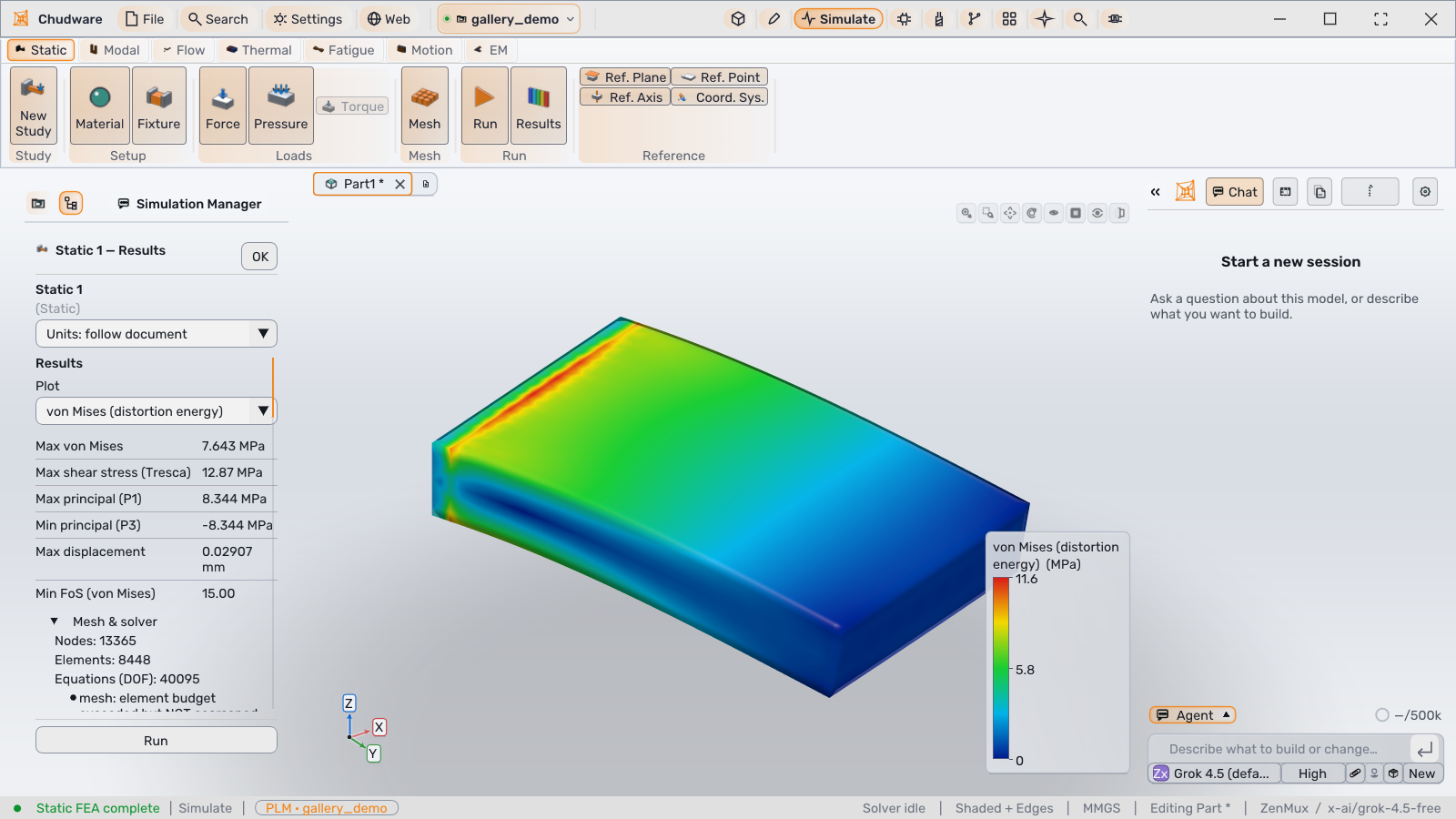
Task: Start a New chat session
Action: tap(1423, 773)
